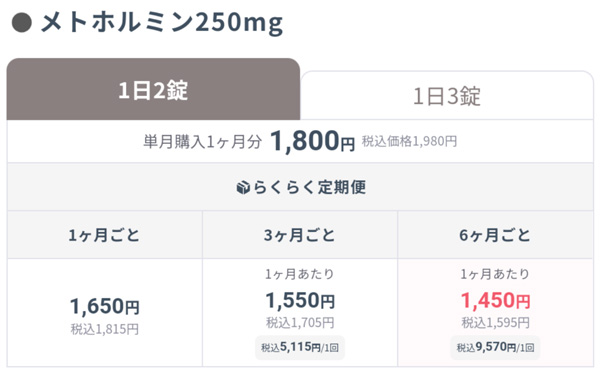Click 税込1,595円 under the six-month plan
The width and height of the screenshot is (600, 376).
496,323
